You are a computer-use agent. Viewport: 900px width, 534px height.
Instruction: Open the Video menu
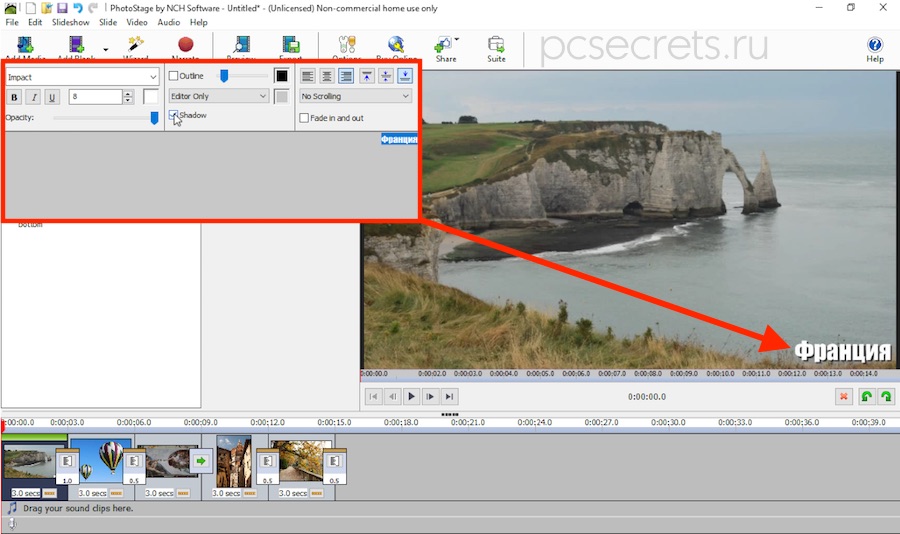[137, 22]
